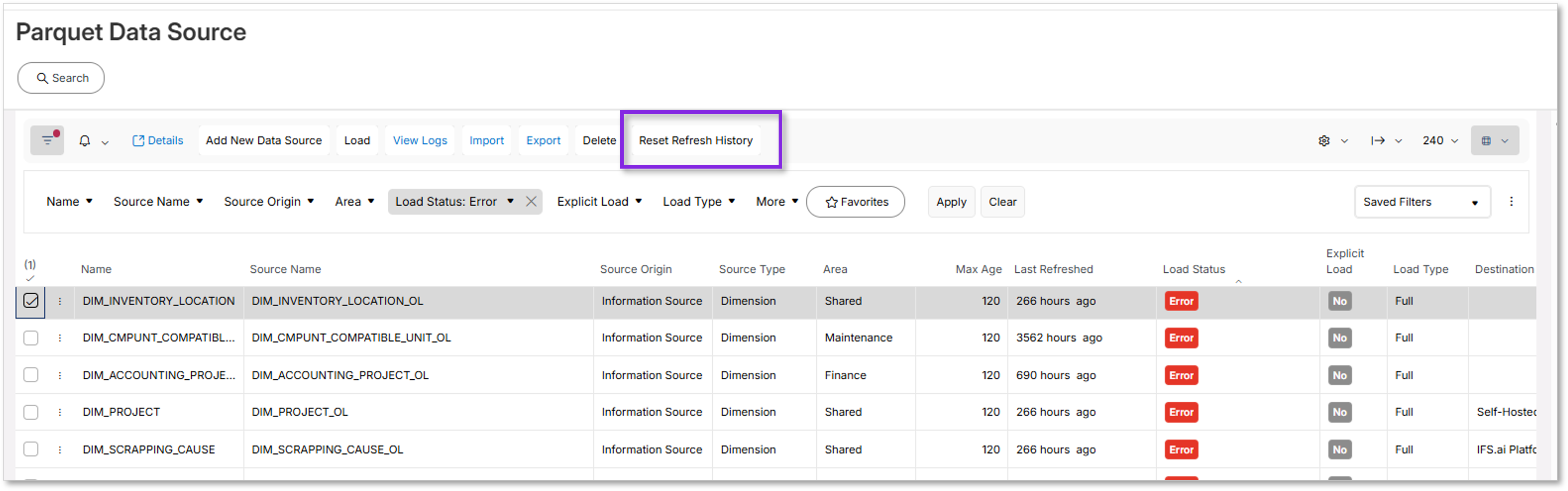This screenshot has width=1568, height=491.
Task: Sort by the Source Name column header
Action: point(285,269)
